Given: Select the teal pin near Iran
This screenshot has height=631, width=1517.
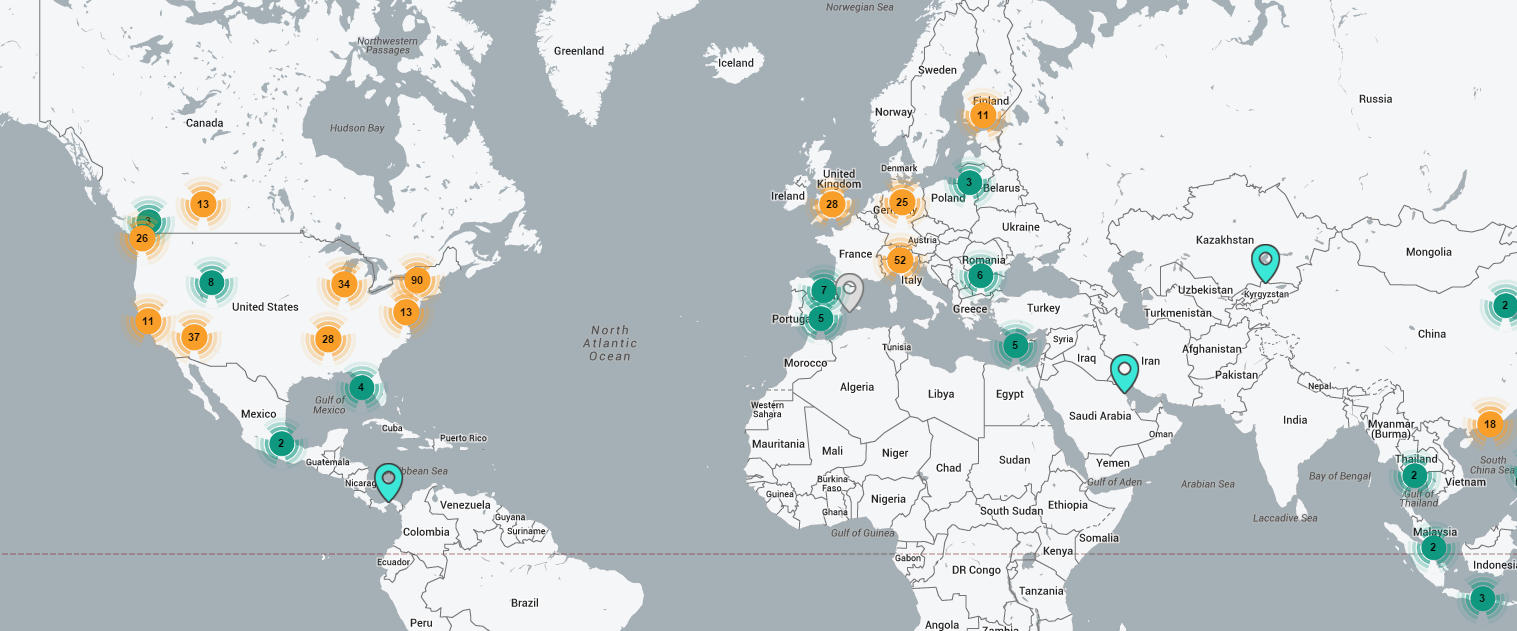Looking at the screenshot, I should pos(1125,373).
